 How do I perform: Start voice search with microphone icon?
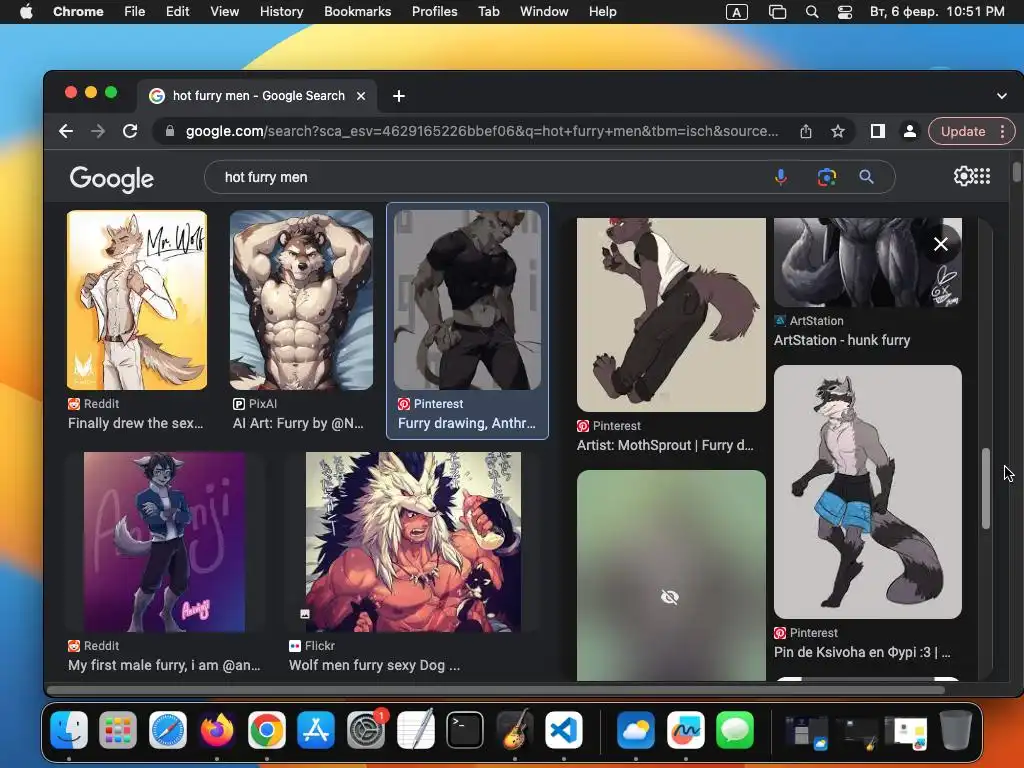(780, 177)
